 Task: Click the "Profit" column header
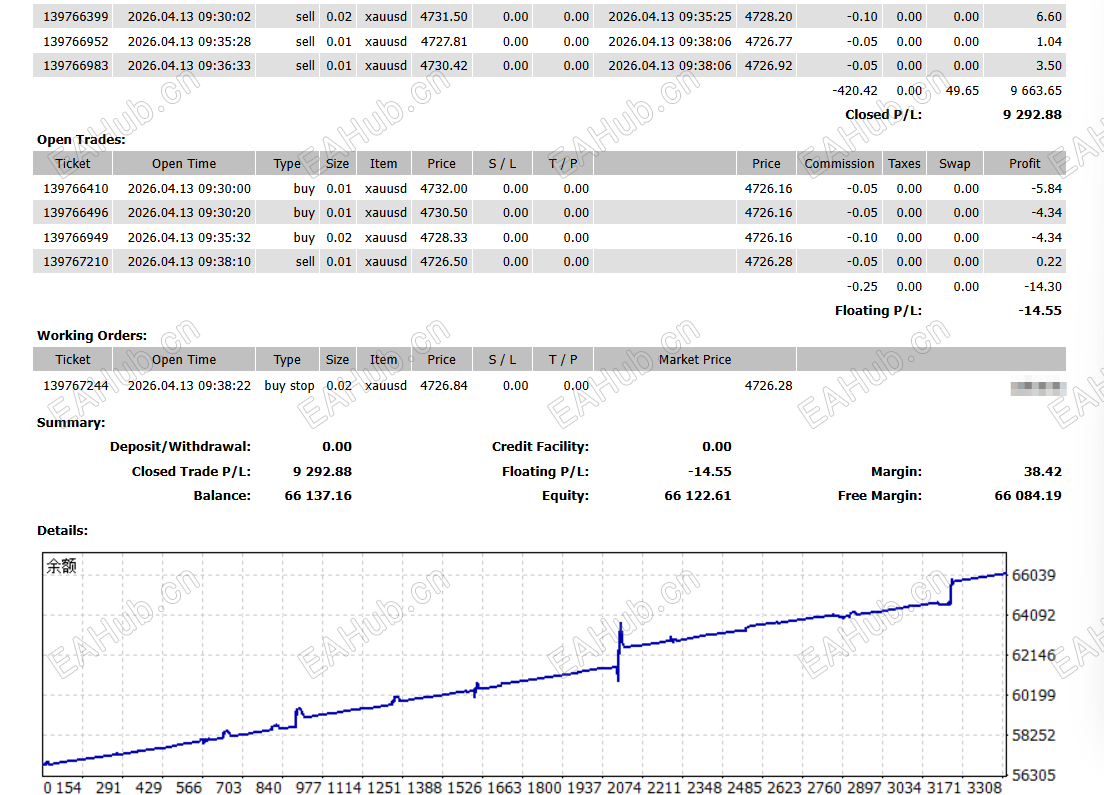(x=1024, y=164)
